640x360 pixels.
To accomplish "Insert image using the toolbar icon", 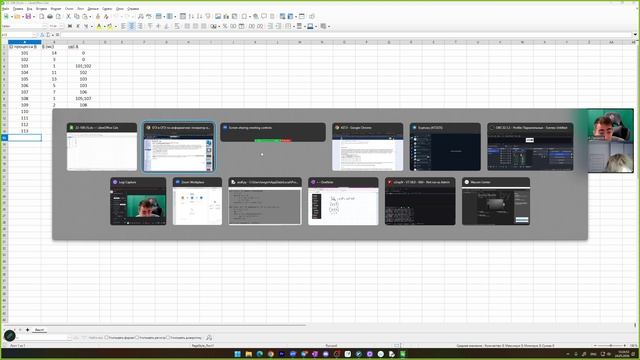I will coord(218,16).
